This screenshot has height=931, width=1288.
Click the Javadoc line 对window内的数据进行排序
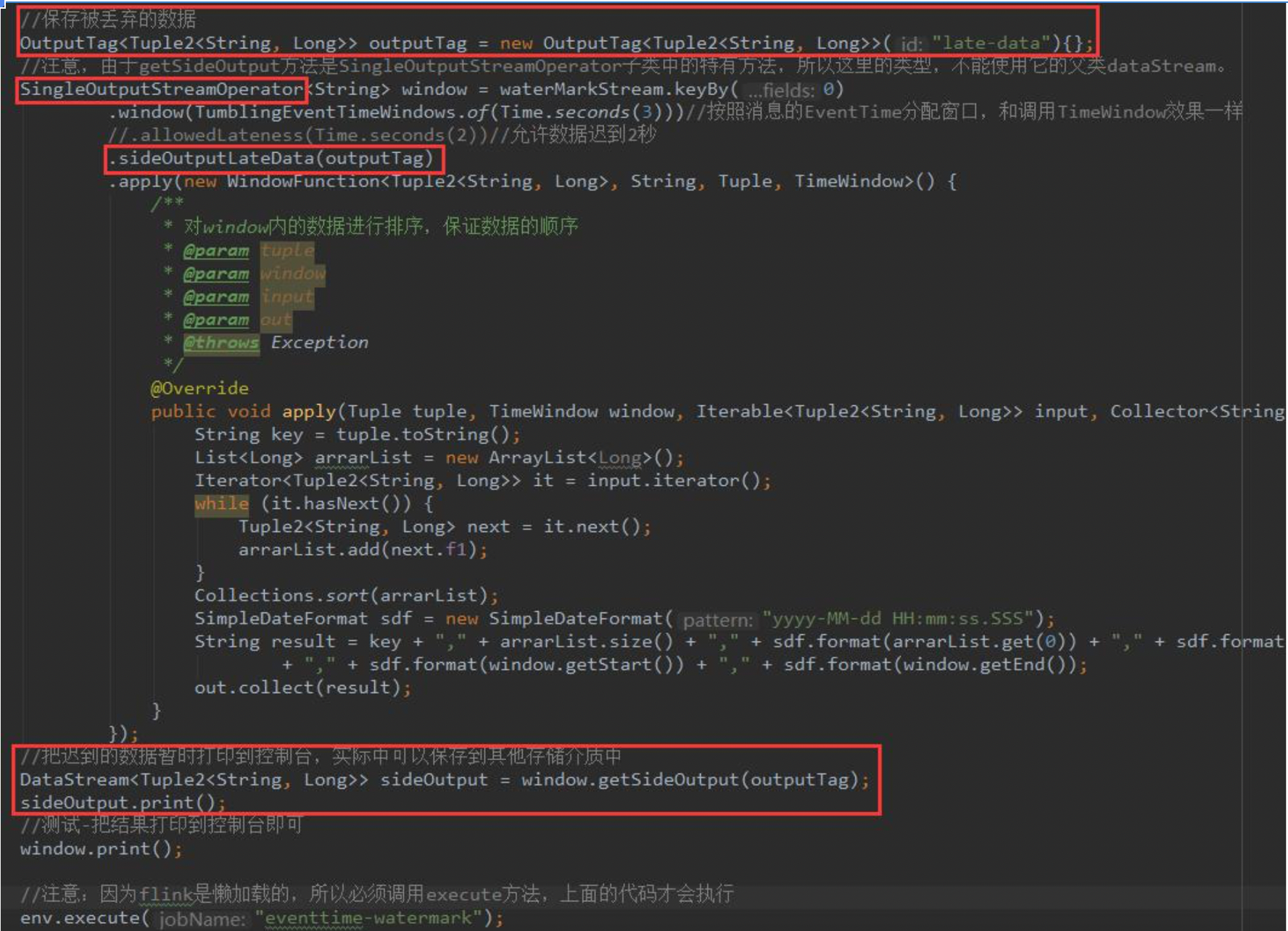tap(380, 227)
